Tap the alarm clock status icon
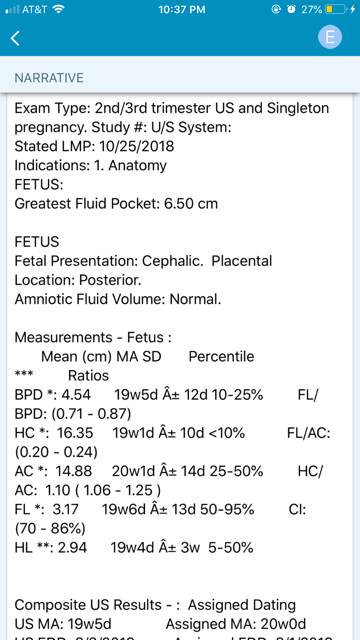The width and height of the screenshot is (360, 640). pos(291,9)
